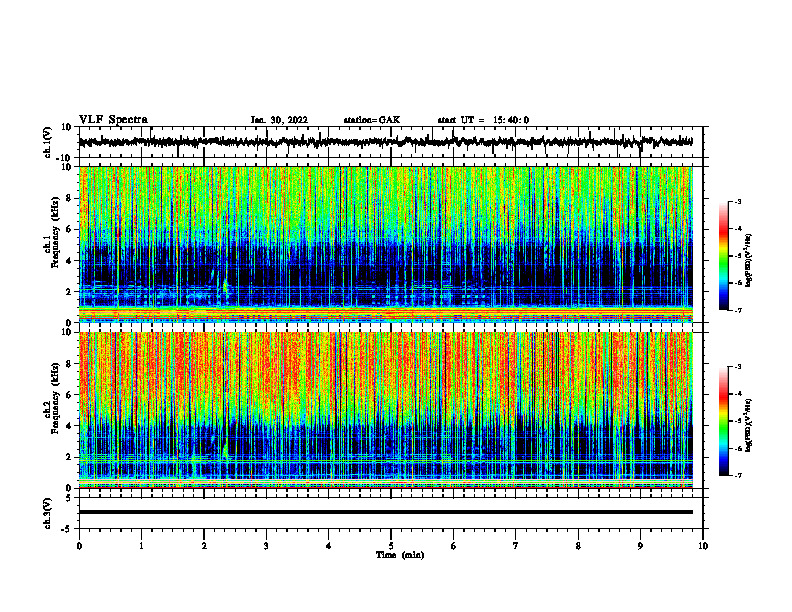Click the ch.1 spectrogram color scale bar

(x=723, y=255)
